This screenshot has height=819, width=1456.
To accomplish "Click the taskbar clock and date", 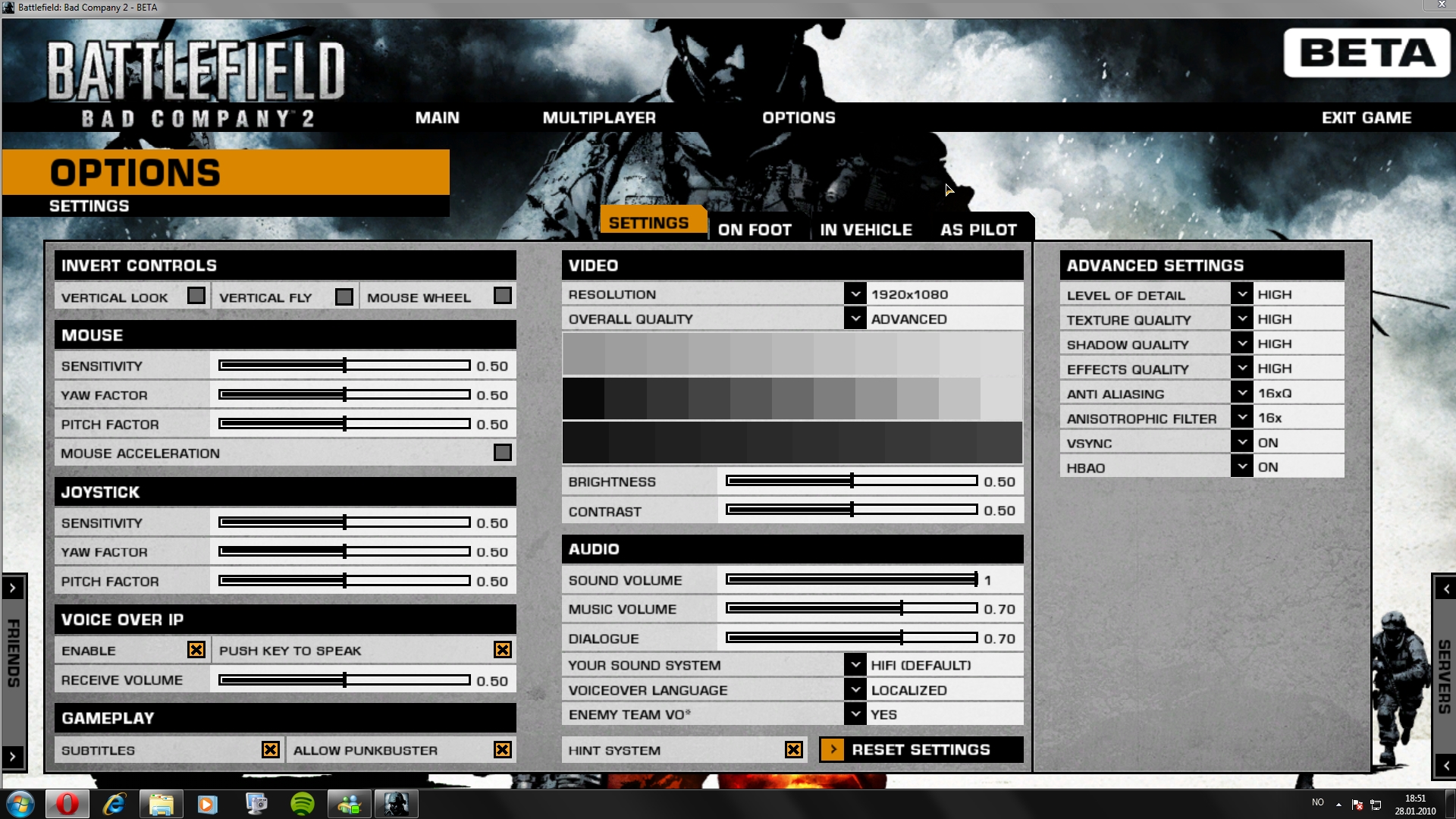I will point(1415,805).
